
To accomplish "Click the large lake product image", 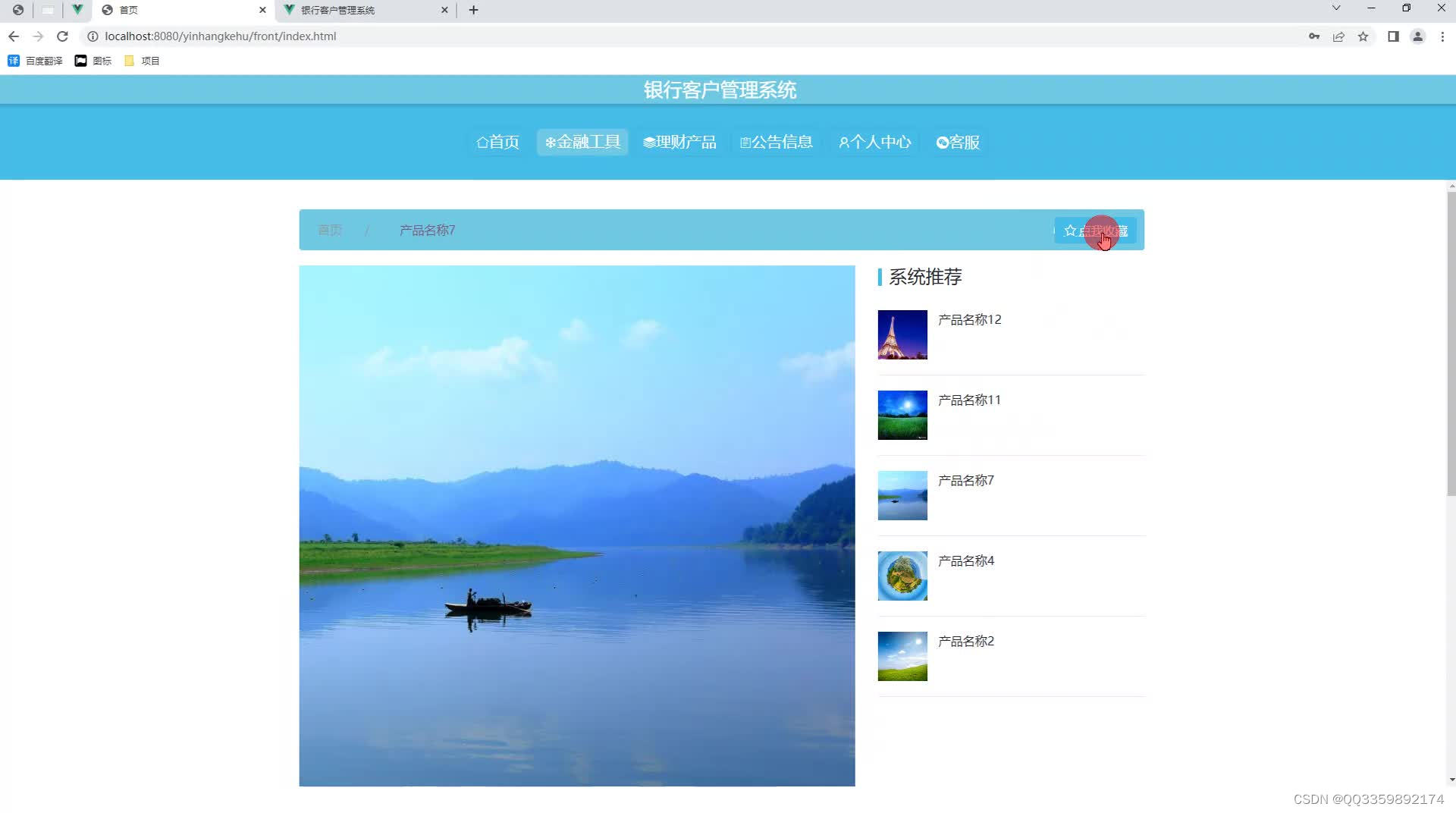I will 577,526.
